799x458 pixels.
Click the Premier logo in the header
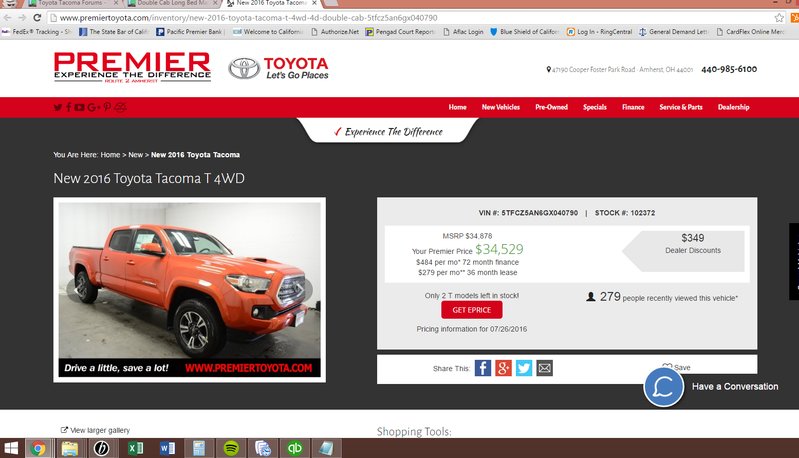tap(132, 67)
